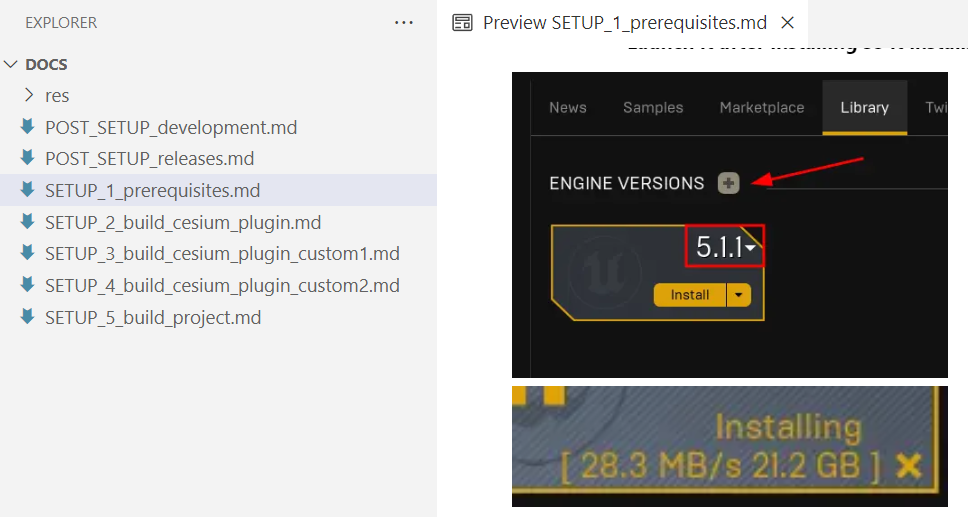Click the markdown icon beside POST_SETUP_releases.md
Image resolution: width=968 pixels, height=517 pixels.
pyautogui.click(x=27, y=159)
